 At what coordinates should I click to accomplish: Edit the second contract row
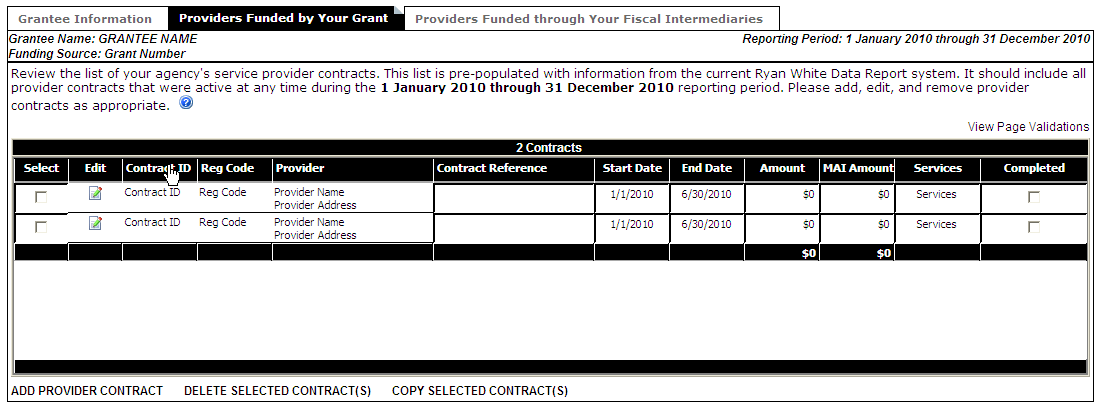point(96,224)
